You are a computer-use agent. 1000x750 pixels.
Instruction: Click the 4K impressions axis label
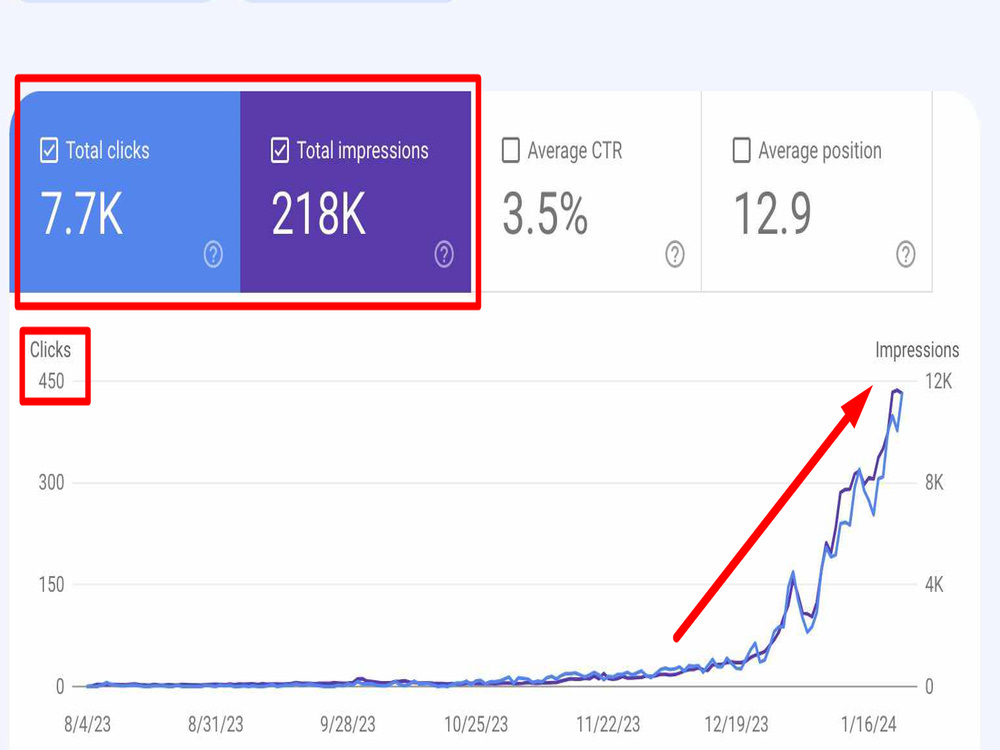(x=934, y=584)
